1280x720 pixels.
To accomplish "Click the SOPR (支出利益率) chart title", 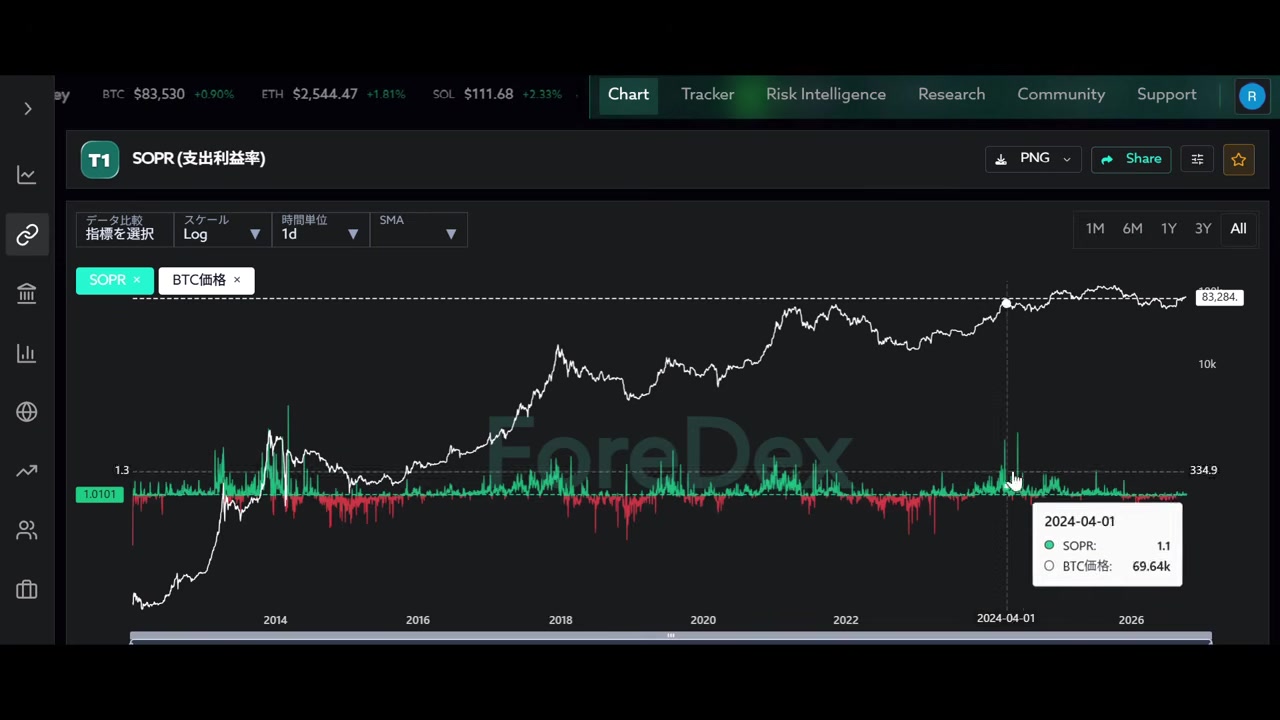I will 198,158.
